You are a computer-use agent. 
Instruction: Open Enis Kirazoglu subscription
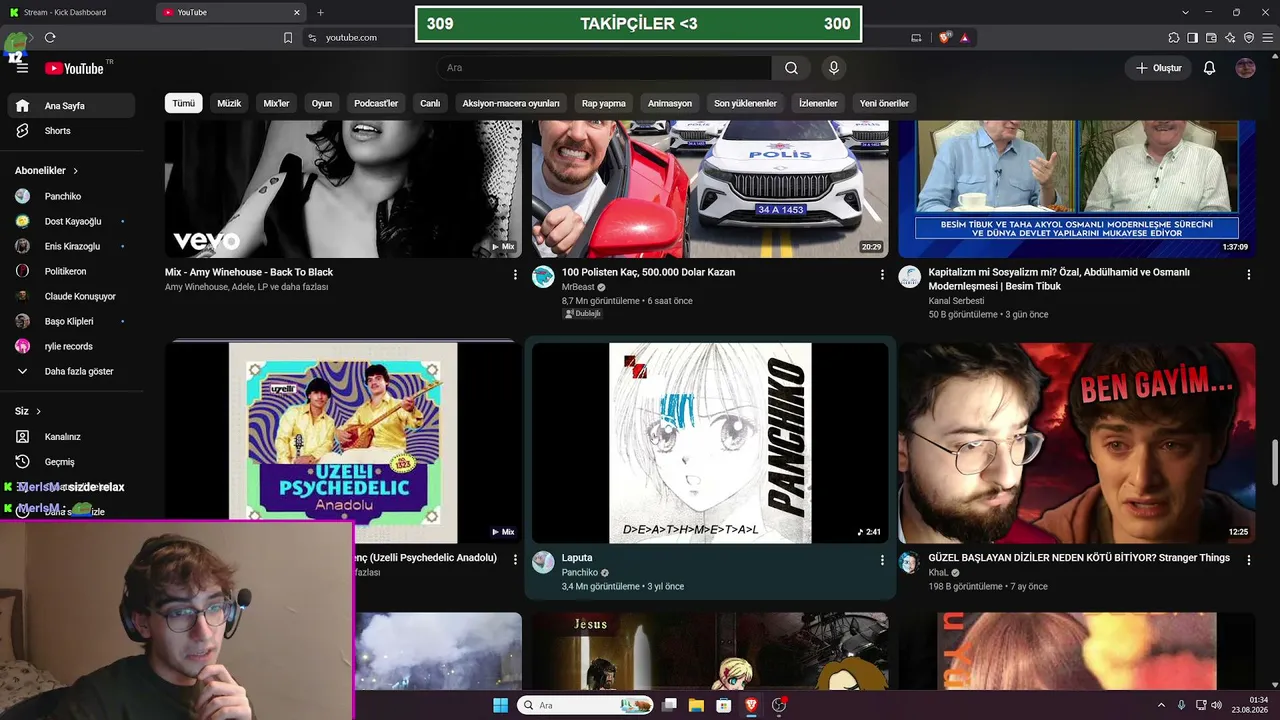tap(71, 246)
